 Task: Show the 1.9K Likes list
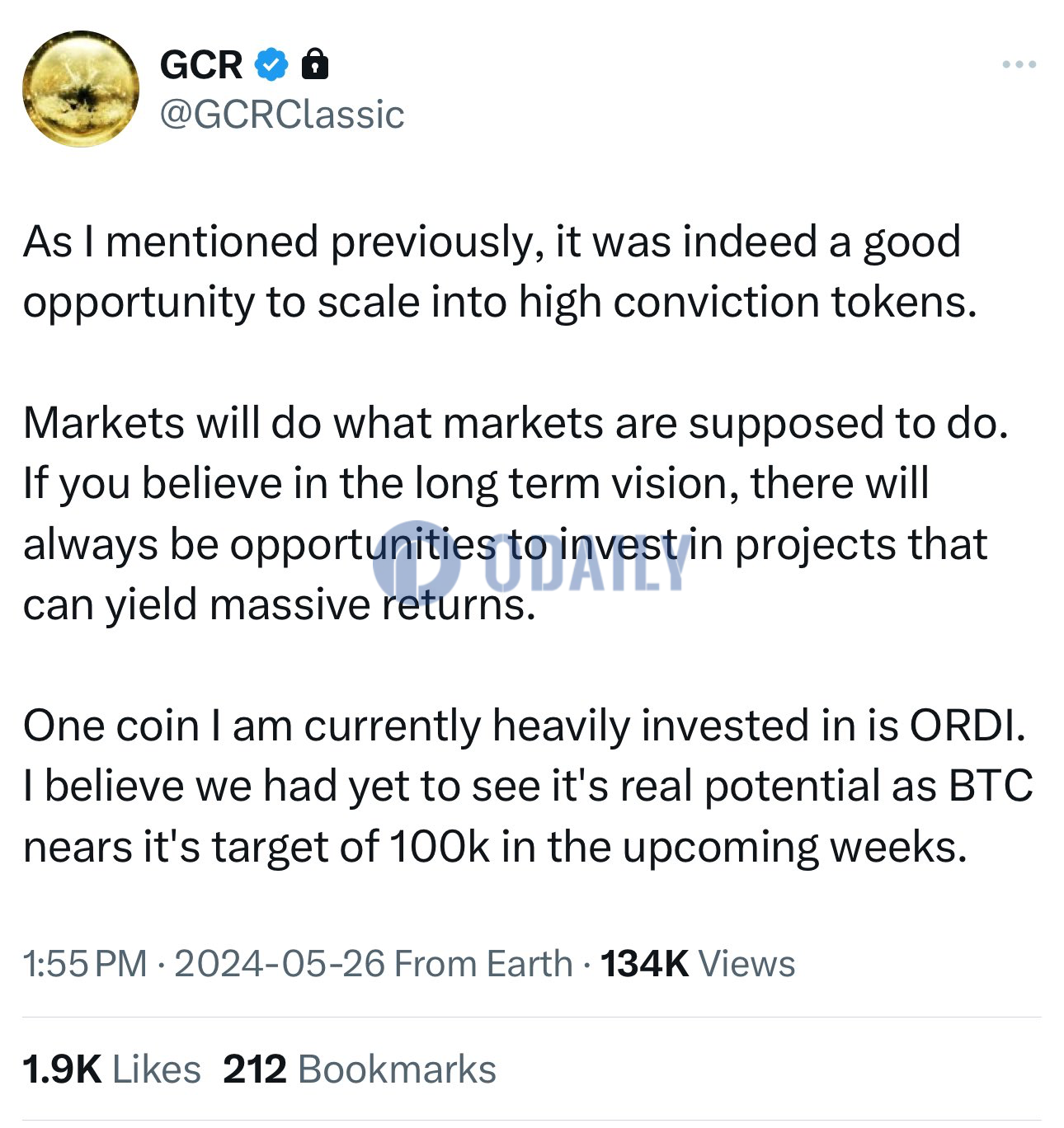(112, 1069)
